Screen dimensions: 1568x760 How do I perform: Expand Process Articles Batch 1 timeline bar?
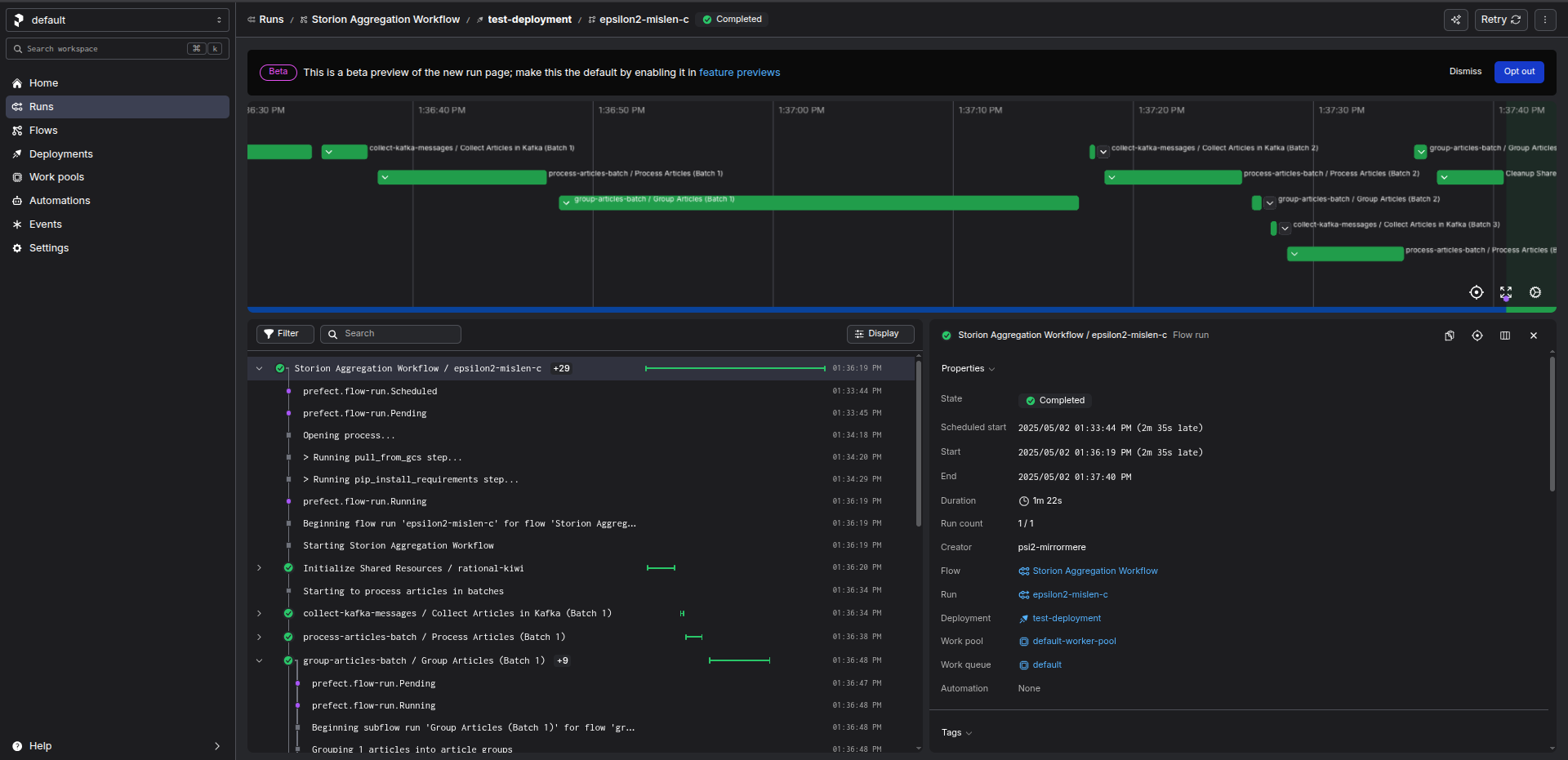click(385, 177)
